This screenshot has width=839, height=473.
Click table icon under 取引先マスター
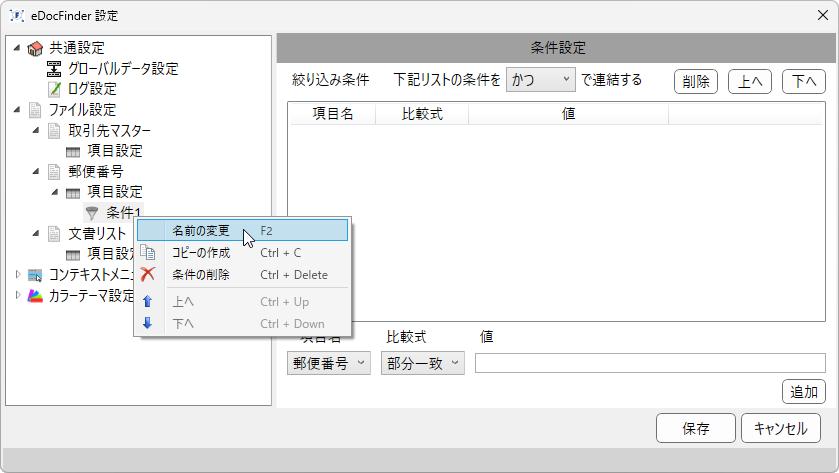73,152
